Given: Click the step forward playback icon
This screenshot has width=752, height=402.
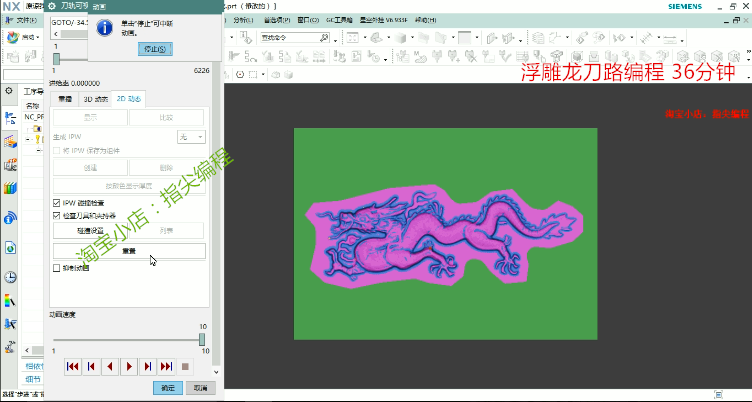Looking at the screenshot, I should click(148, 367).
